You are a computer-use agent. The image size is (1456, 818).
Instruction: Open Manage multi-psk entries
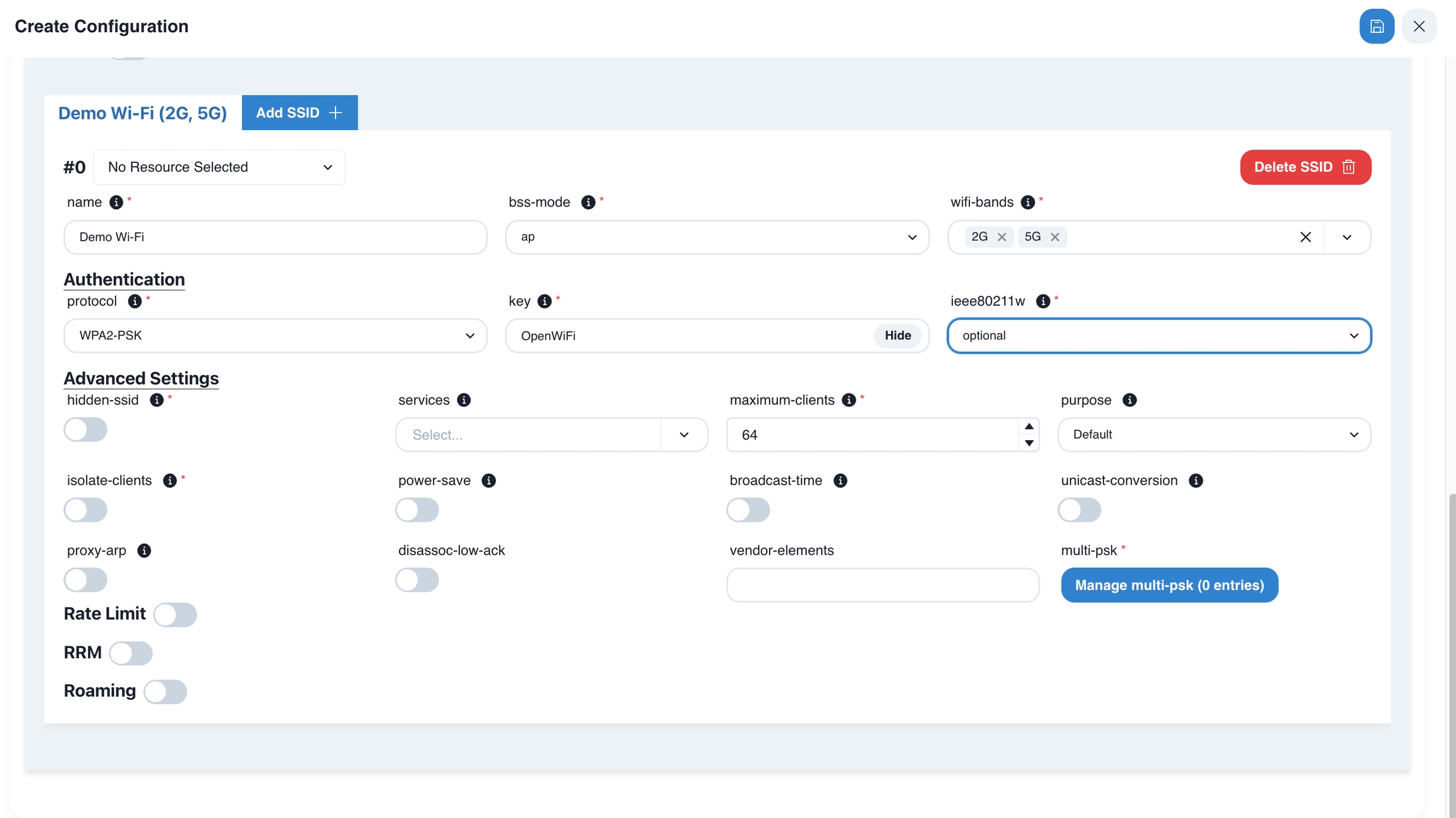tap(1169, 586)
